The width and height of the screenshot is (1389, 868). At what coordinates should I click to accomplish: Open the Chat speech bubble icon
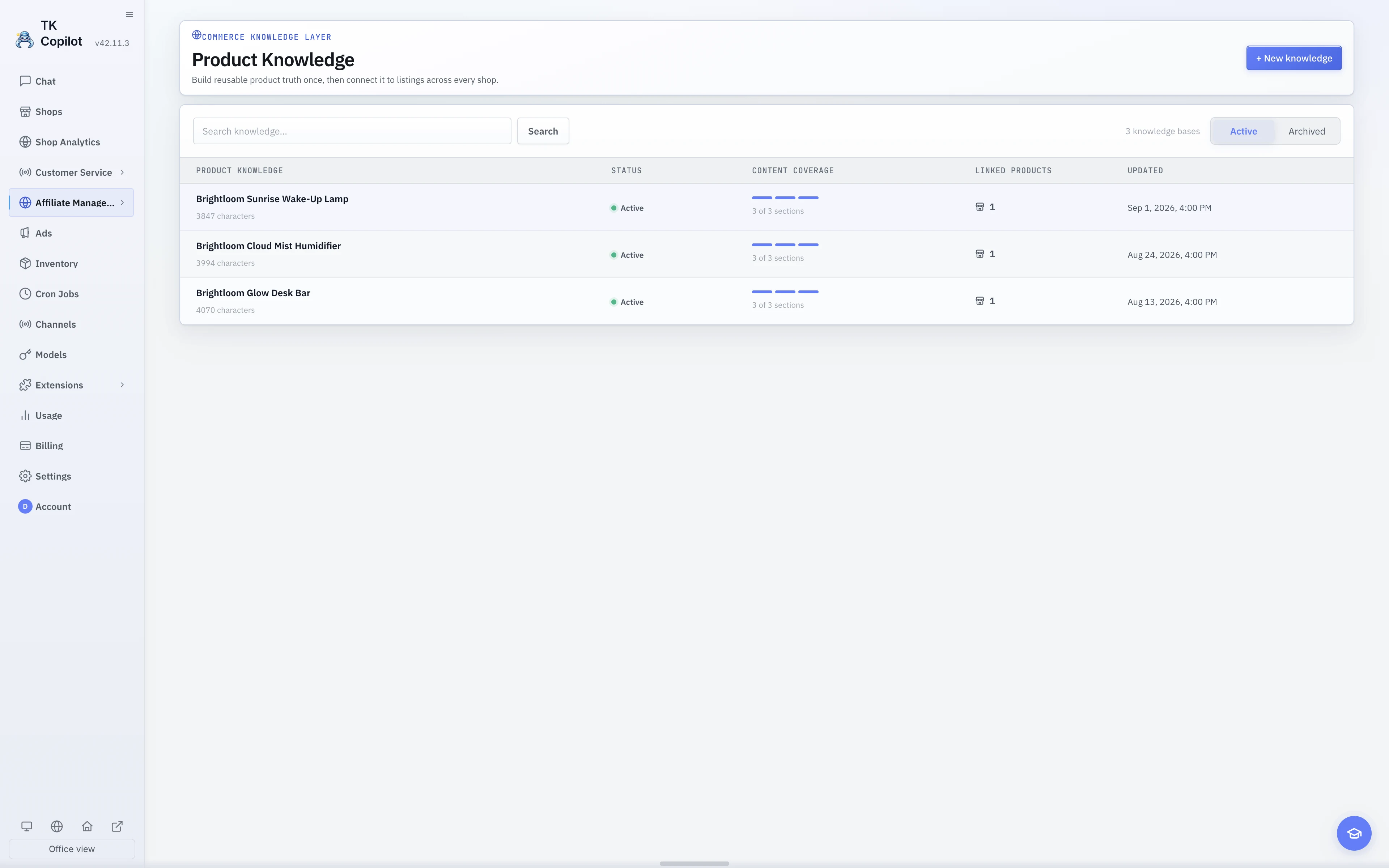(25, 81)
